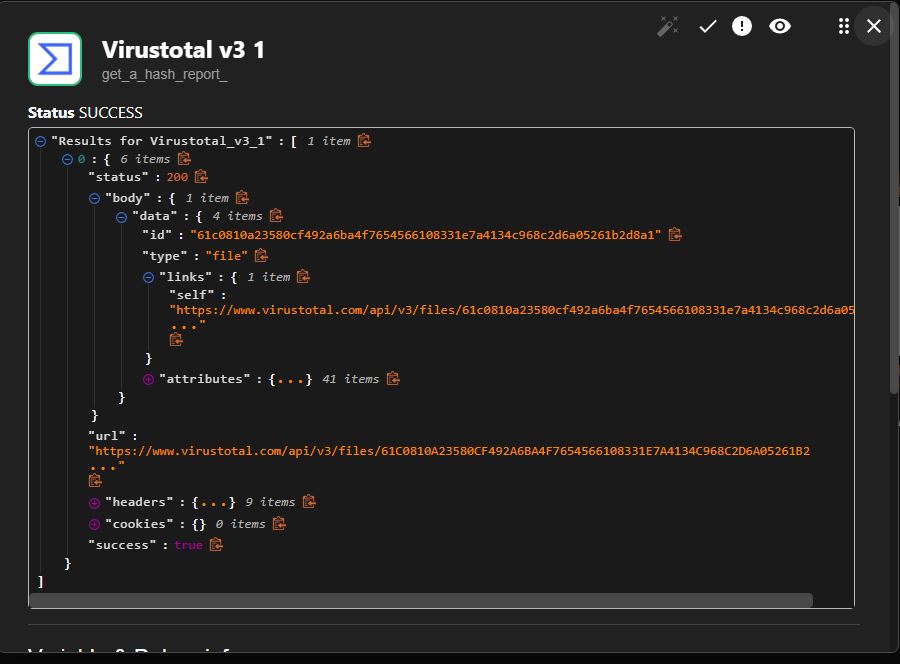Collapse the data node
The width and height of the screenshot is (900, 664).
coord(122,217)
